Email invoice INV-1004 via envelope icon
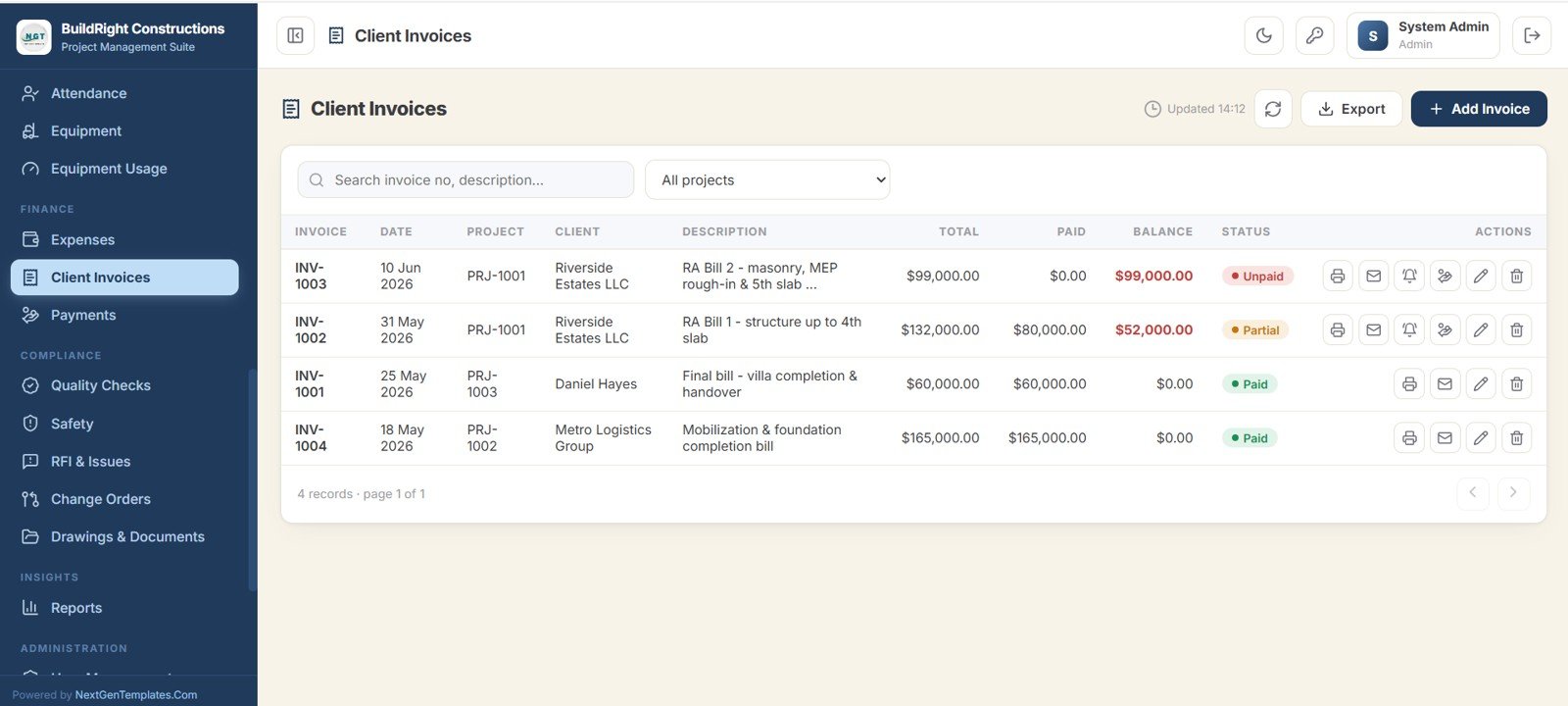1568x706 pixels. 1445,438
